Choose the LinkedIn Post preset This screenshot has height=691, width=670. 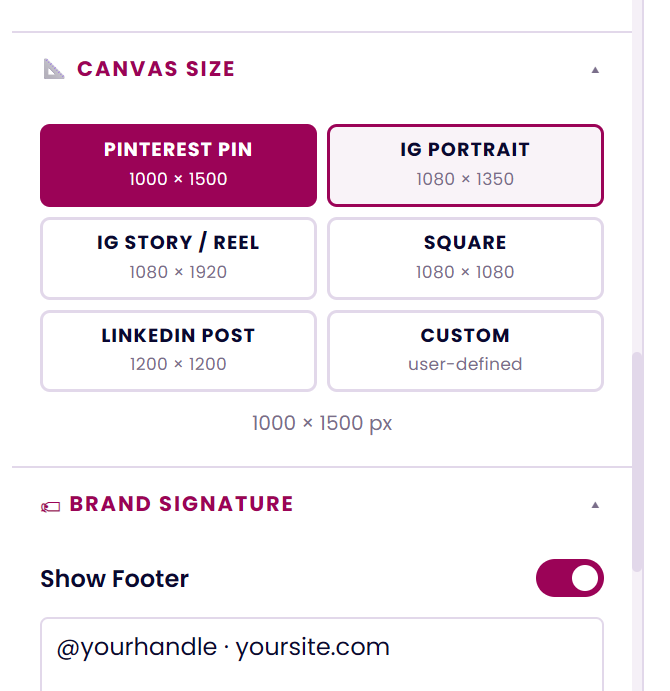[178, 351]
